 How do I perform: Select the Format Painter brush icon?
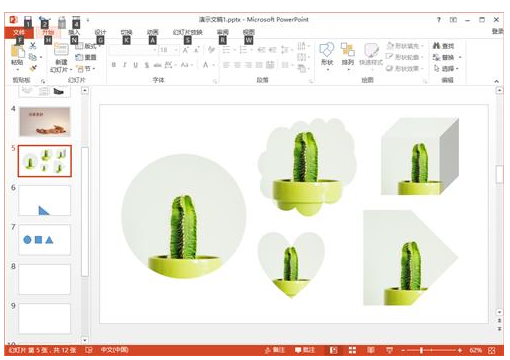point(33,68)
